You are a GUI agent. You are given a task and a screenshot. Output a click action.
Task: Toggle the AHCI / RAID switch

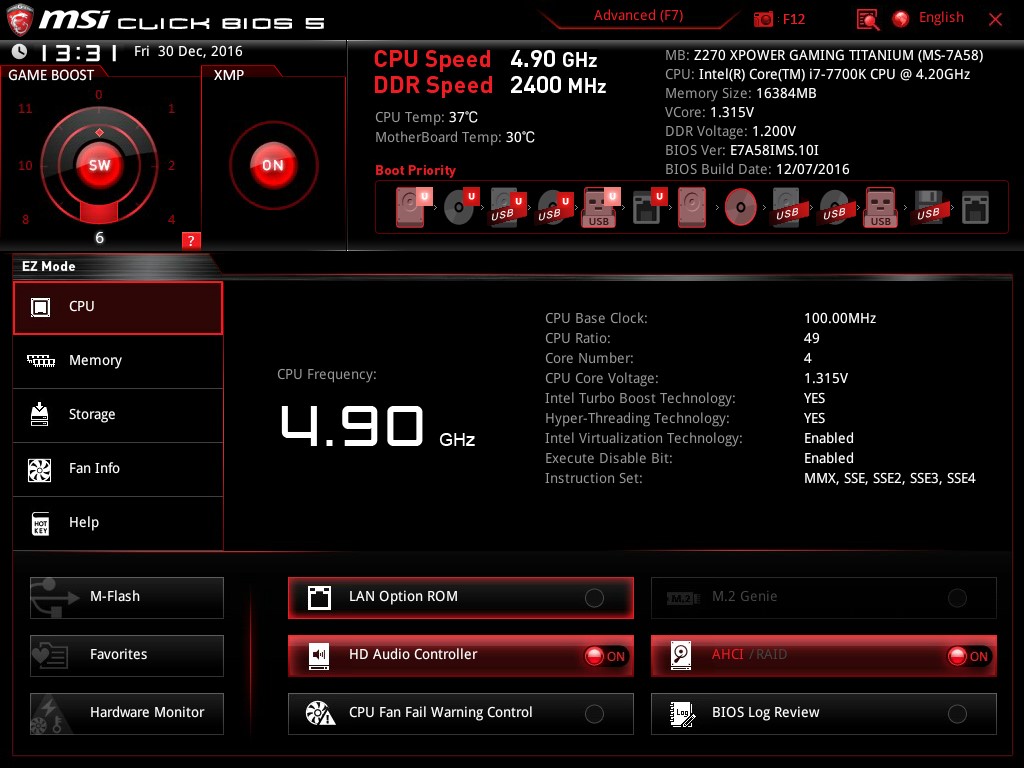968,656
